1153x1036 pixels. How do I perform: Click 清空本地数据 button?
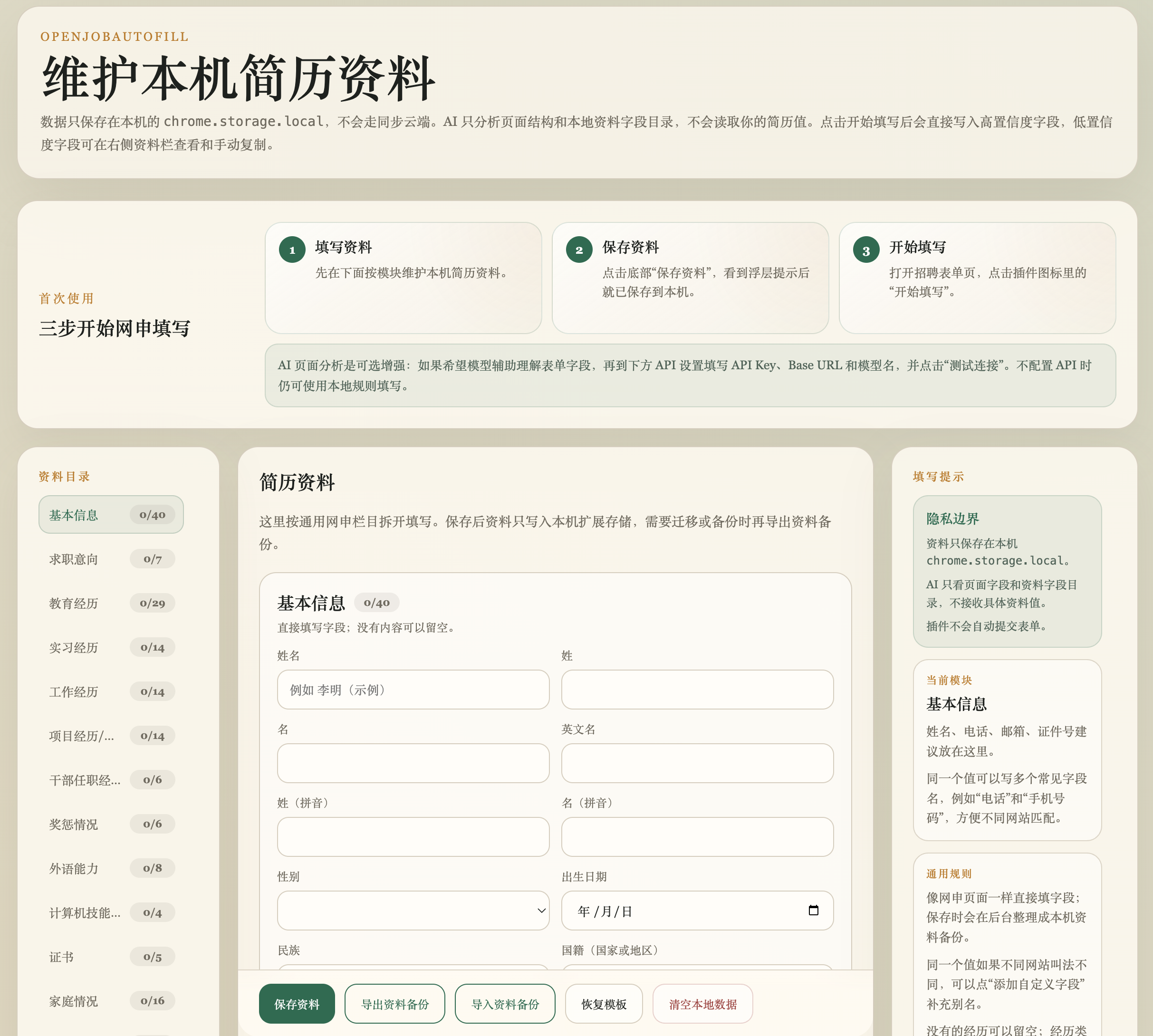(702, 1004)
